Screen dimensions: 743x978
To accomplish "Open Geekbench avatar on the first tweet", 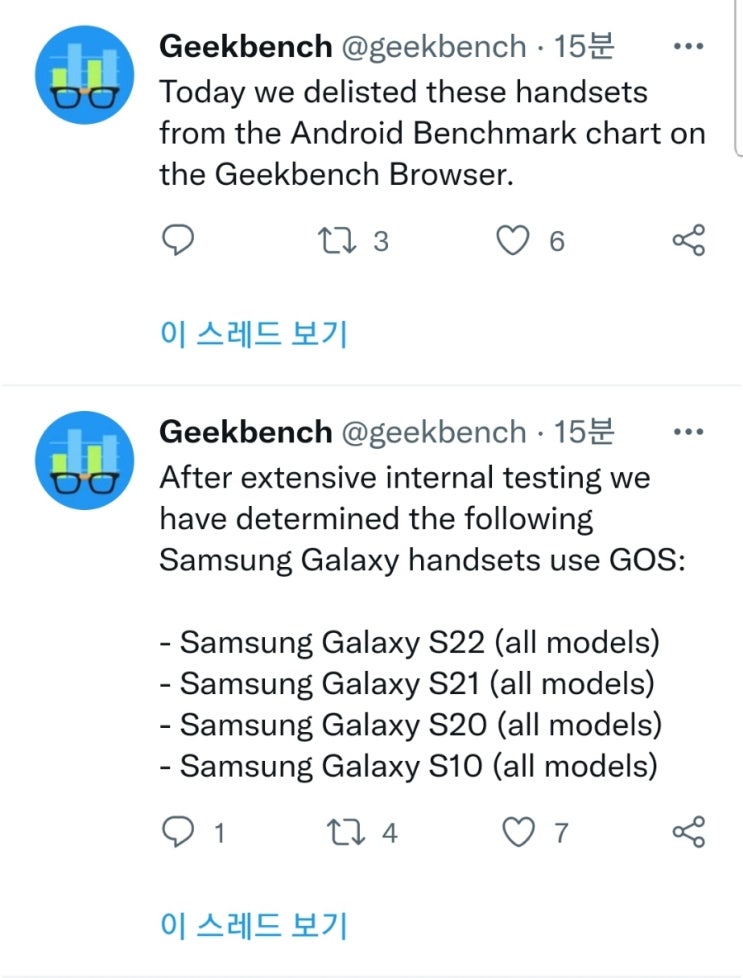I will coord(84,85).
